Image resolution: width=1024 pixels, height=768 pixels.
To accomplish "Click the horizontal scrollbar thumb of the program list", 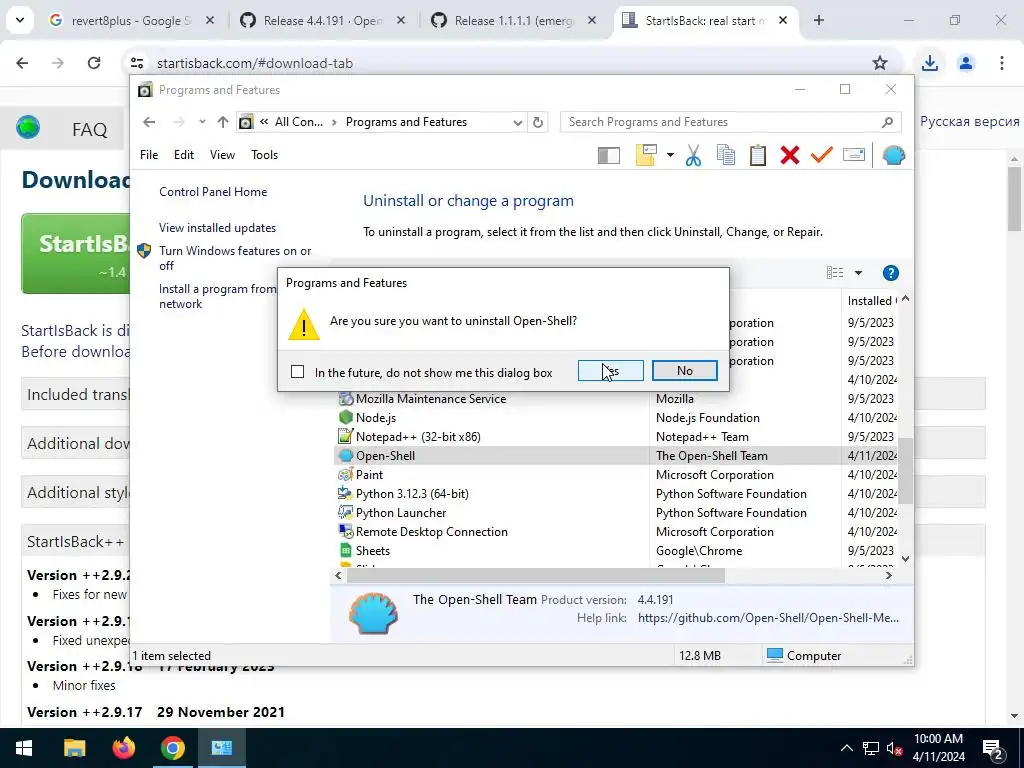I will (536, 575).
